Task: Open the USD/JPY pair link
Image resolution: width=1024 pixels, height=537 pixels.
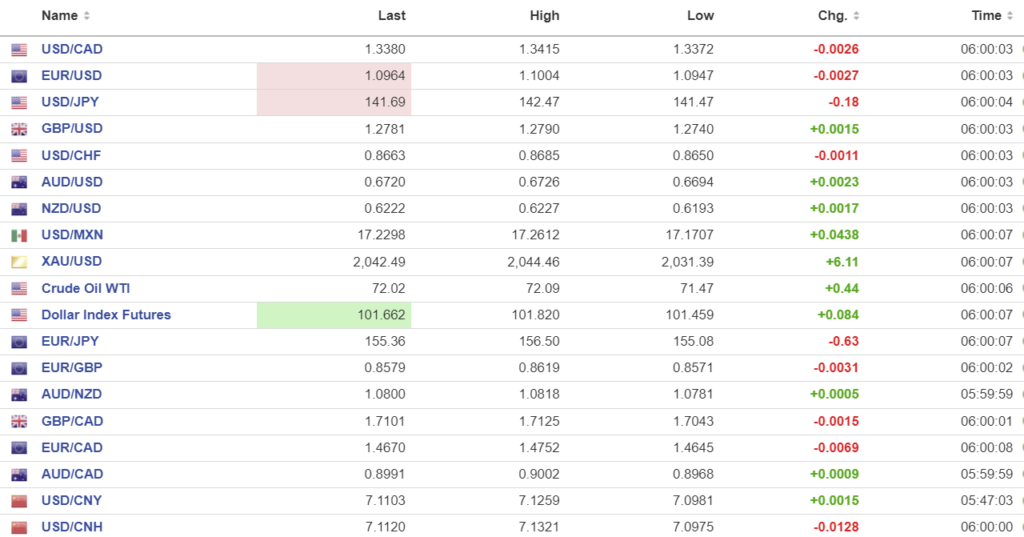Action: (70, 102)
